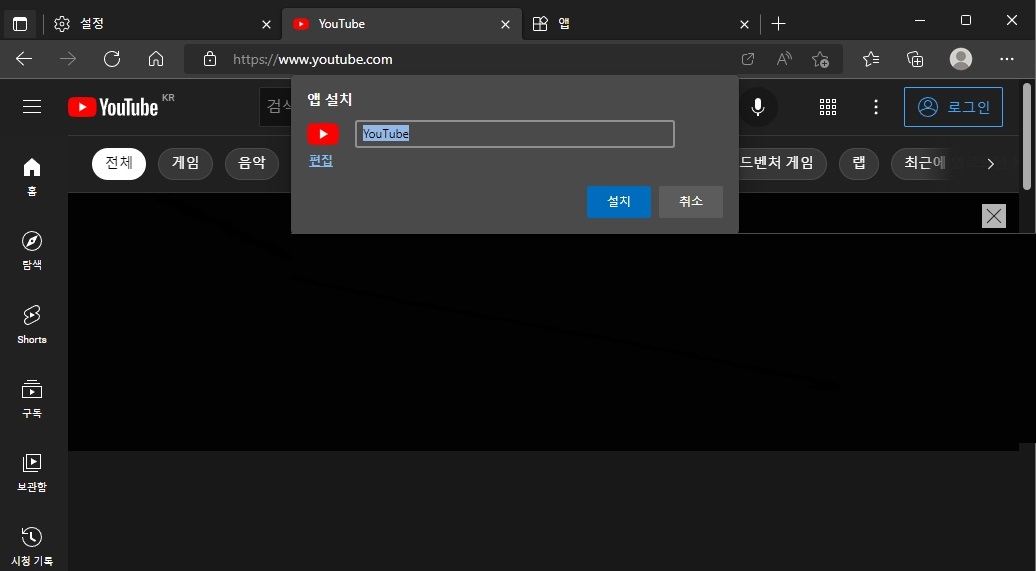The image size is (1036, 571).
Task: Open browser settings and more menu
Action: [x=1006, y=59]
